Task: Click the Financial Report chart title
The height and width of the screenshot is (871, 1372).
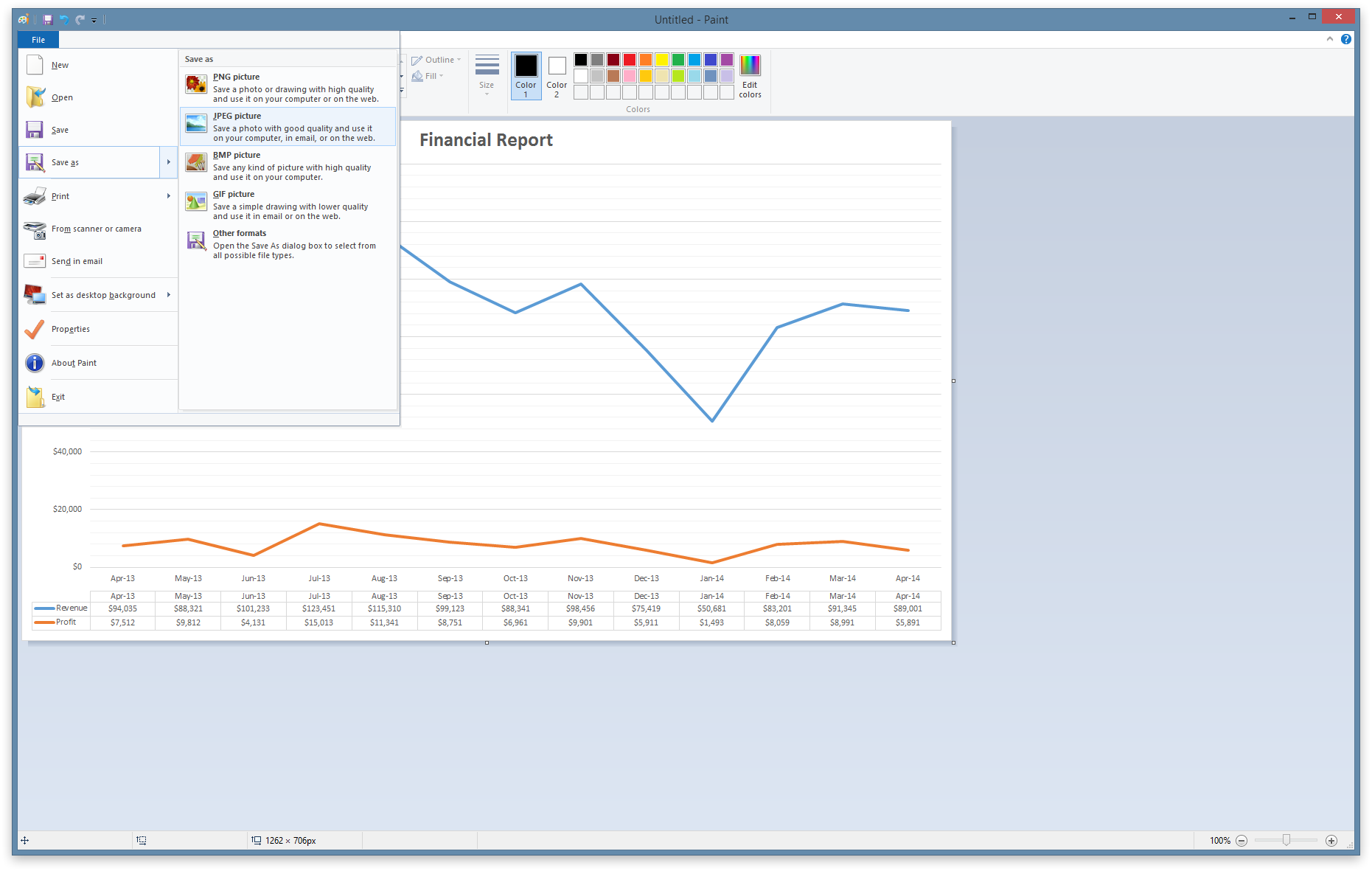Action: (x=486, y=140)
